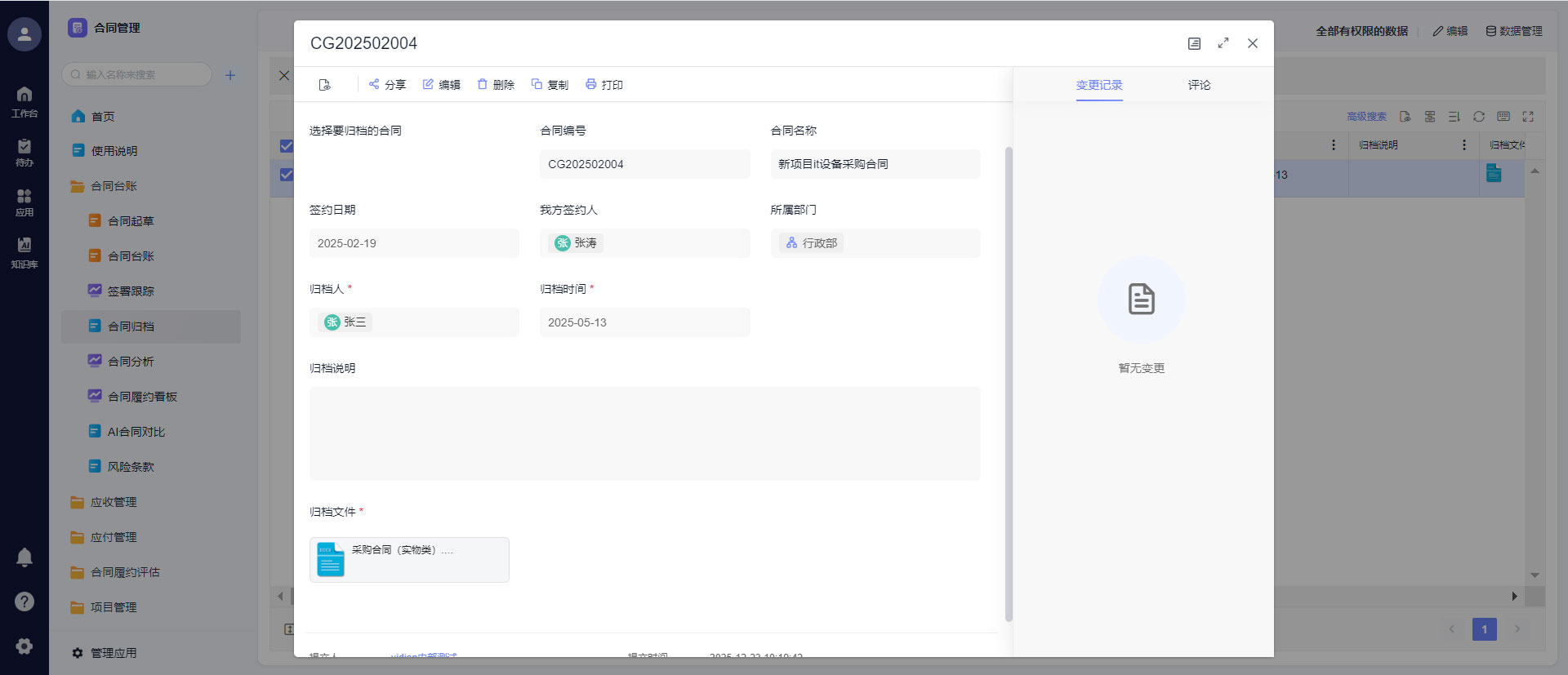
Task: Uncheck the first table row checkbox
Action: [x=286, y=175]
